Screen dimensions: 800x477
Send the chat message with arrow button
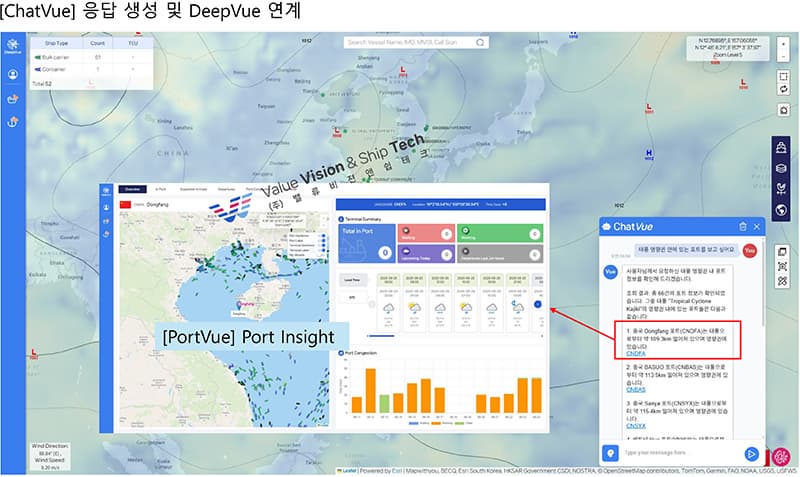(751, 453)
